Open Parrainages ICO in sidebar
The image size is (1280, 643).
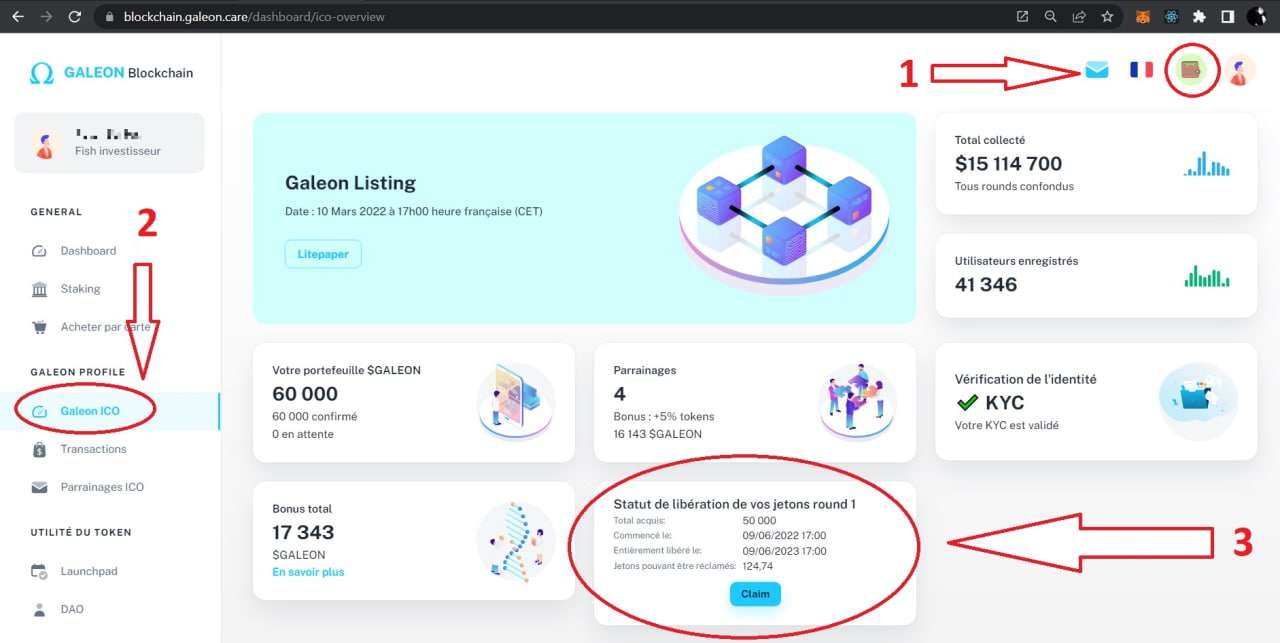pos(102,487)
